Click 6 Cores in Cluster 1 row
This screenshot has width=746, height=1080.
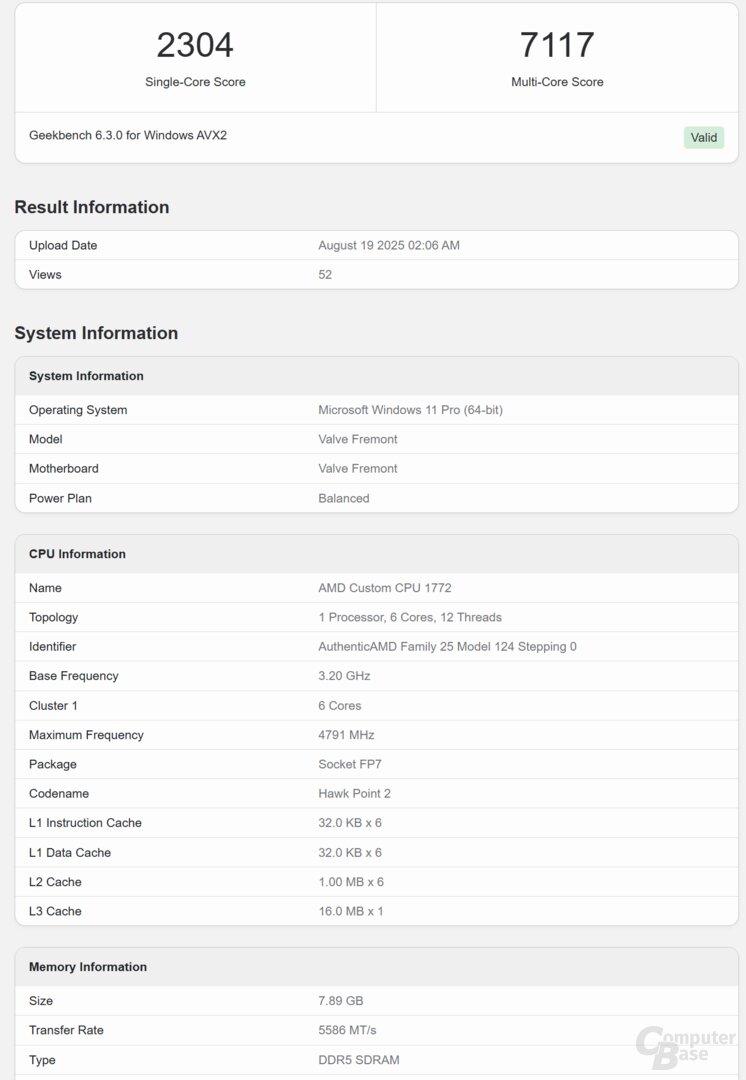(340, 705)
